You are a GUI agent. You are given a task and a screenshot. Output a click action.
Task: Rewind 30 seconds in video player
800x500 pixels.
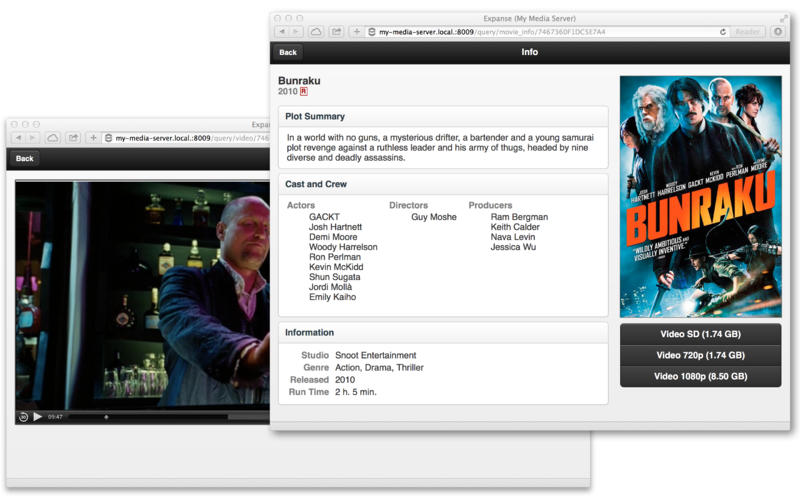click(23, 417)
